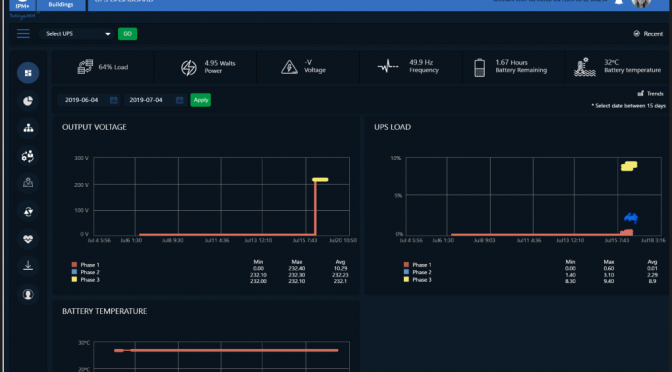Click the 32°C battery temperature value
Screen dimensions: 672x372
[612, 63]
